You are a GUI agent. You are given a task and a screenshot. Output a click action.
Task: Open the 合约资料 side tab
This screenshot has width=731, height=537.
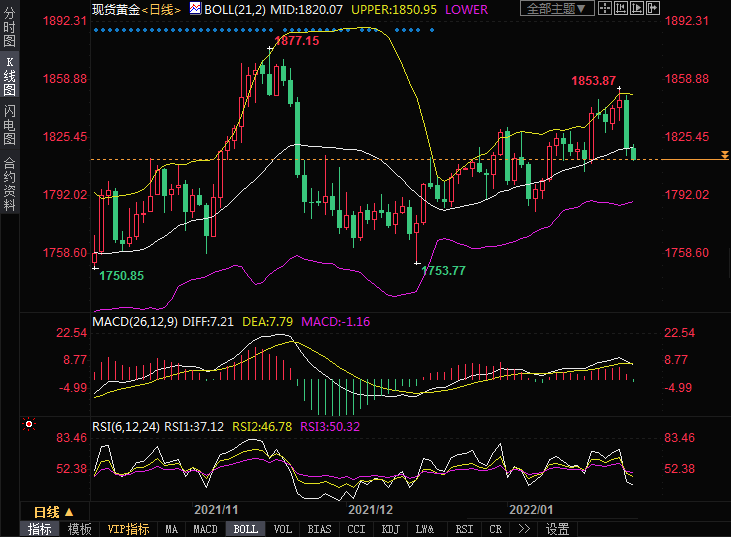(9, 183)
